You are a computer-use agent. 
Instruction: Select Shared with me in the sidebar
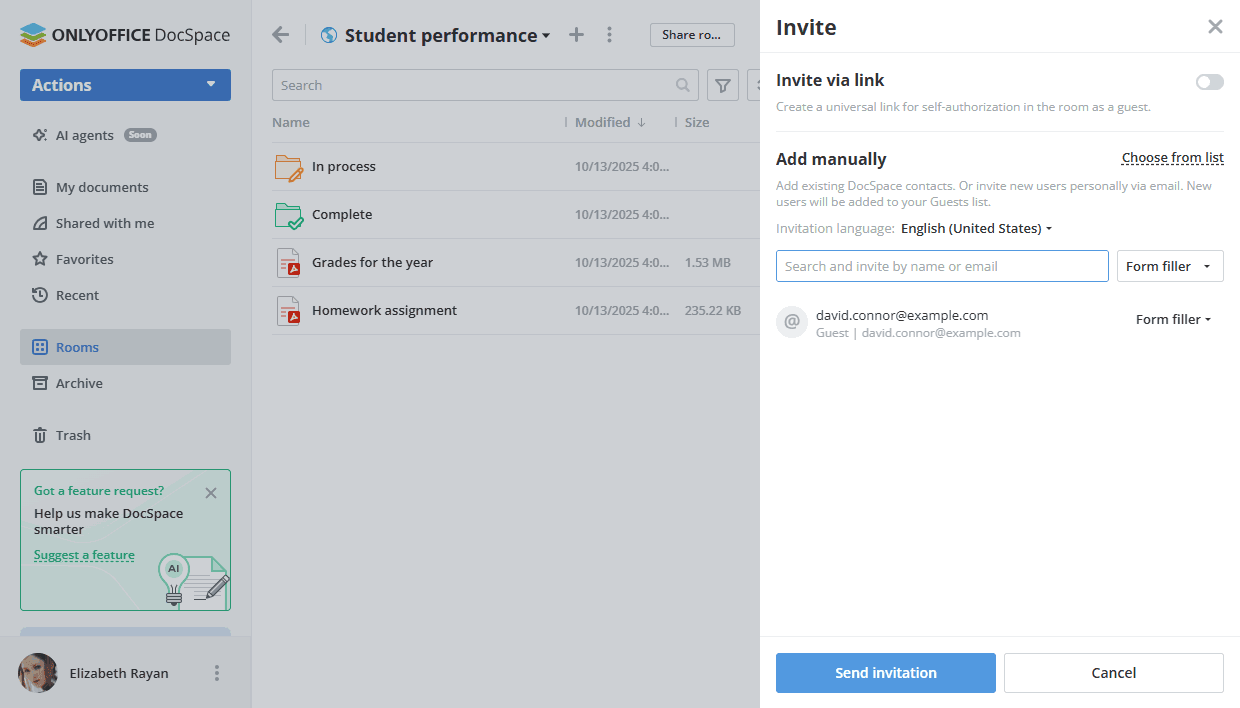103,223
